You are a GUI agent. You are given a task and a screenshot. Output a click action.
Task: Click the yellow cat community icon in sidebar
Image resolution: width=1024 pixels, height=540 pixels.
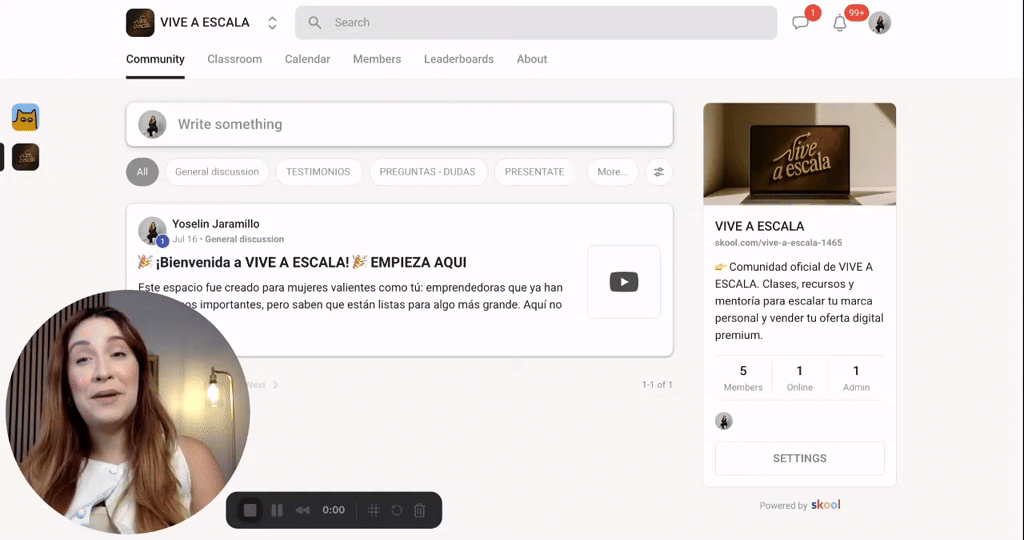click(25, 118)
